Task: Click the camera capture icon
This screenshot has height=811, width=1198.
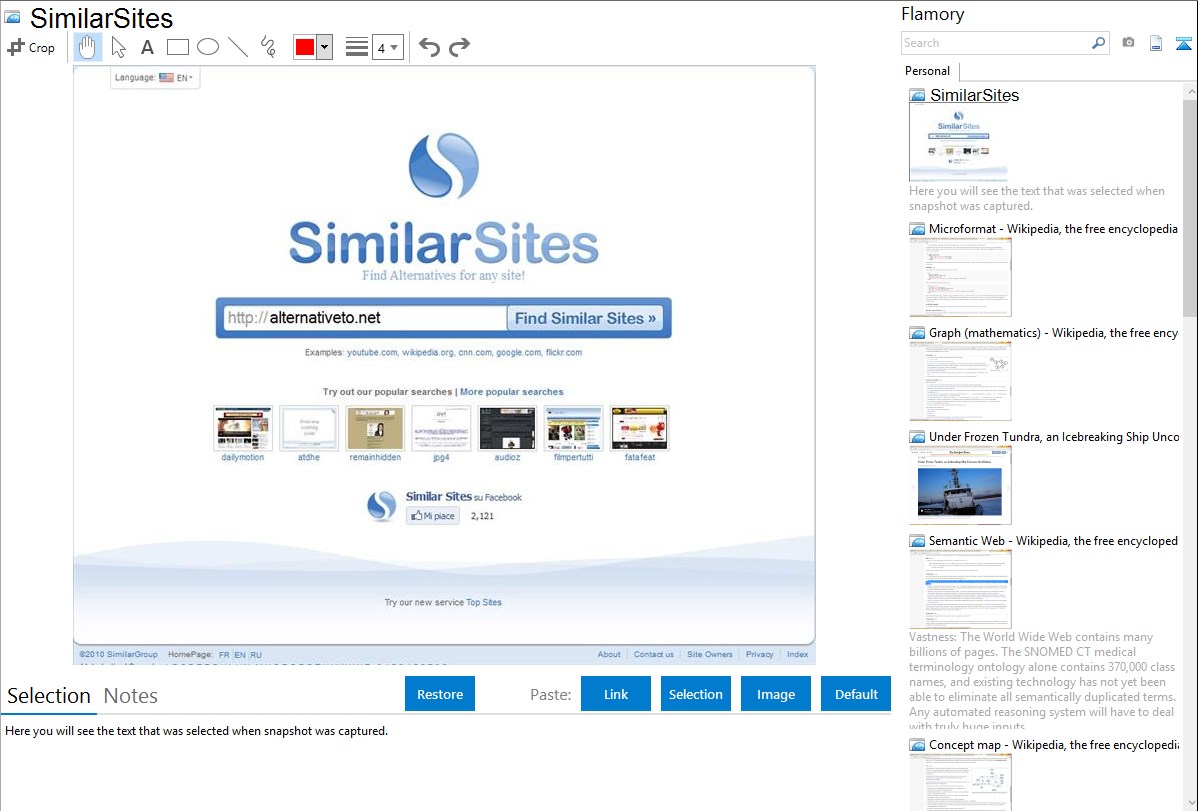Action: pyautogui.click(x=1128, y=43)
